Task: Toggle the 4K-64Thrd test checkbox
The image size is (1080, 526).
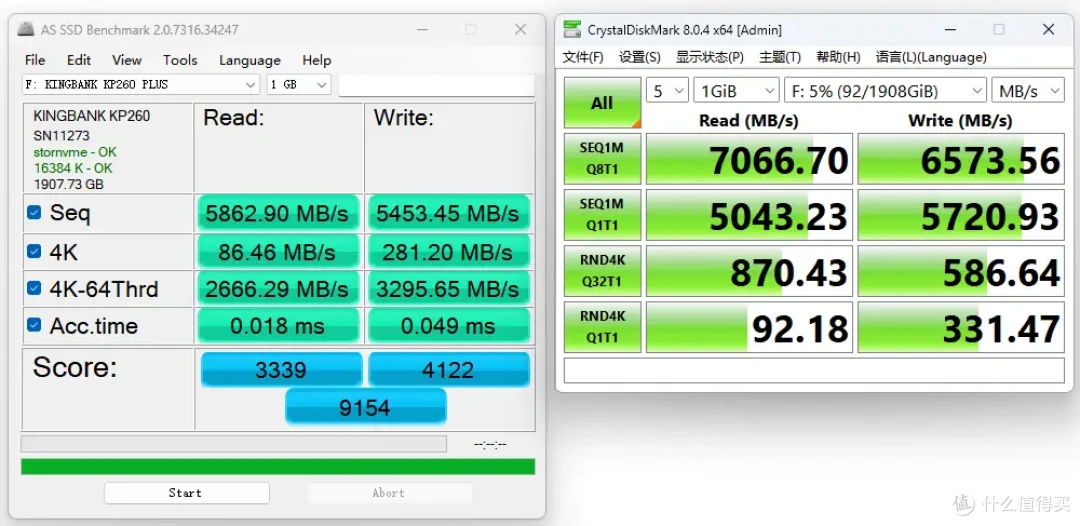Action: pos(33,288)
